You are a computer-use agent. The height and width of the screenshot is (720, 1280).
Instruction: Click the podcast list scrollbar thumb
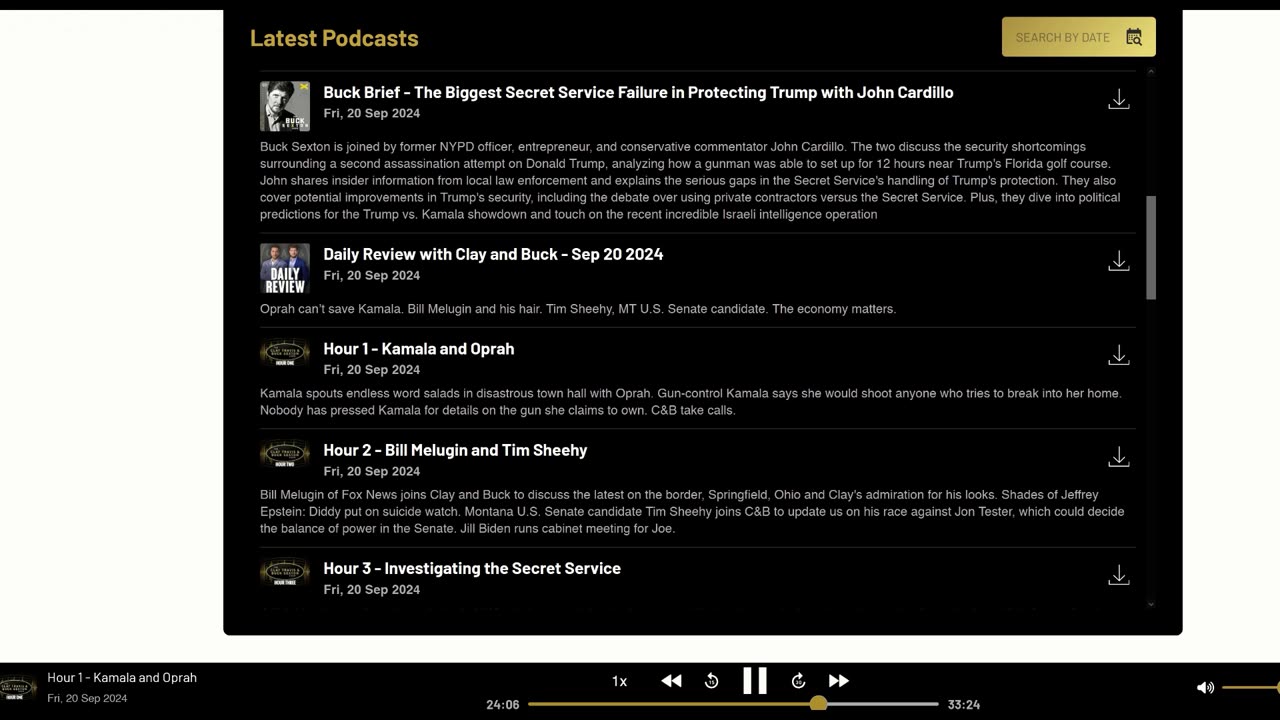1151,247
